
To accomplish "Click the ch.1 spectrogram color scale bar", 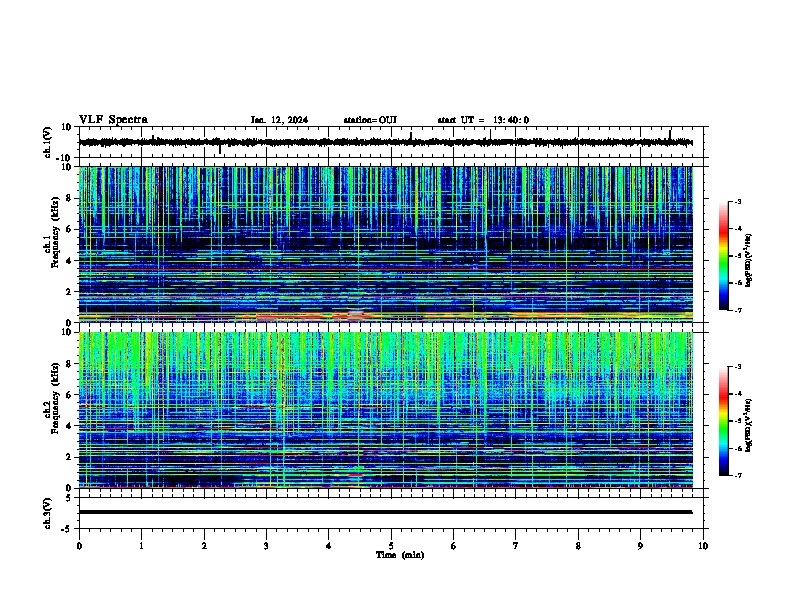I will [724, 256].
